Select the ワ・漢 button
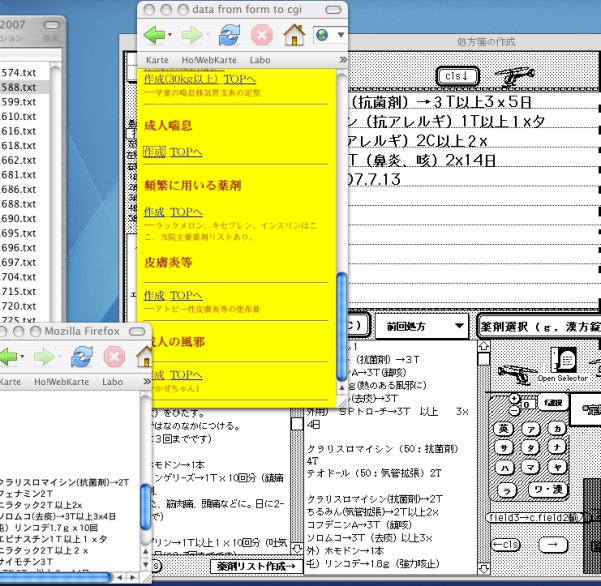Image resolution: width=601 pixels, height=586 pixels. (548, 489)
